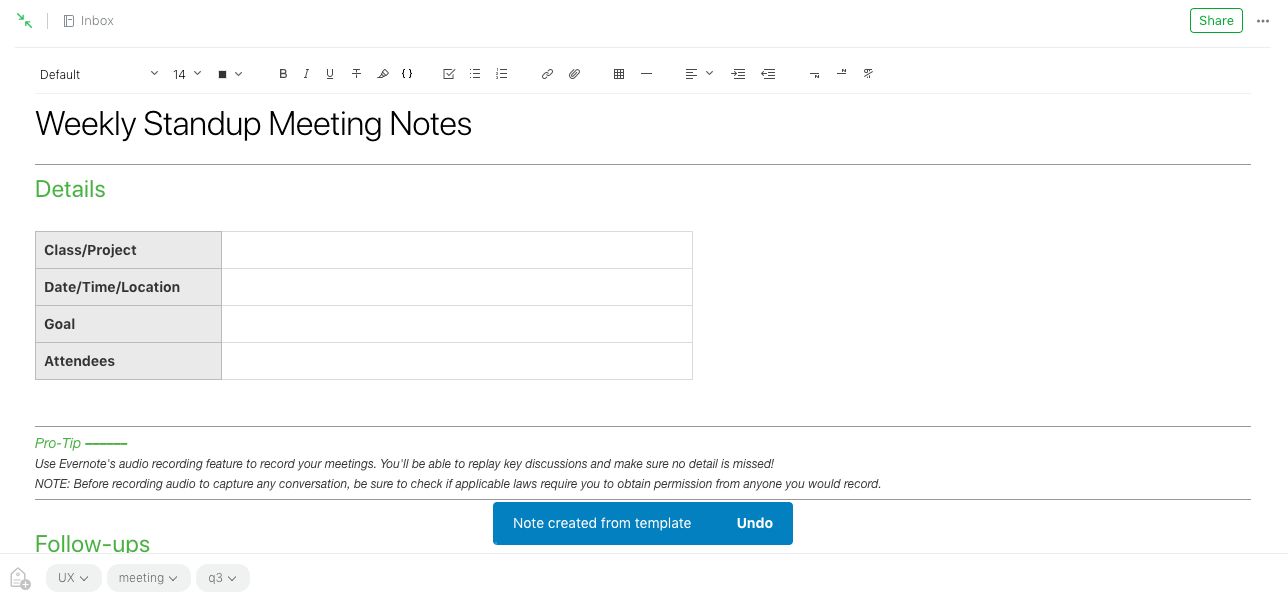The height and width of the screenshot is (599, 1288).
Task: Attach a file with paperclip icon
Action: [574, 74]
